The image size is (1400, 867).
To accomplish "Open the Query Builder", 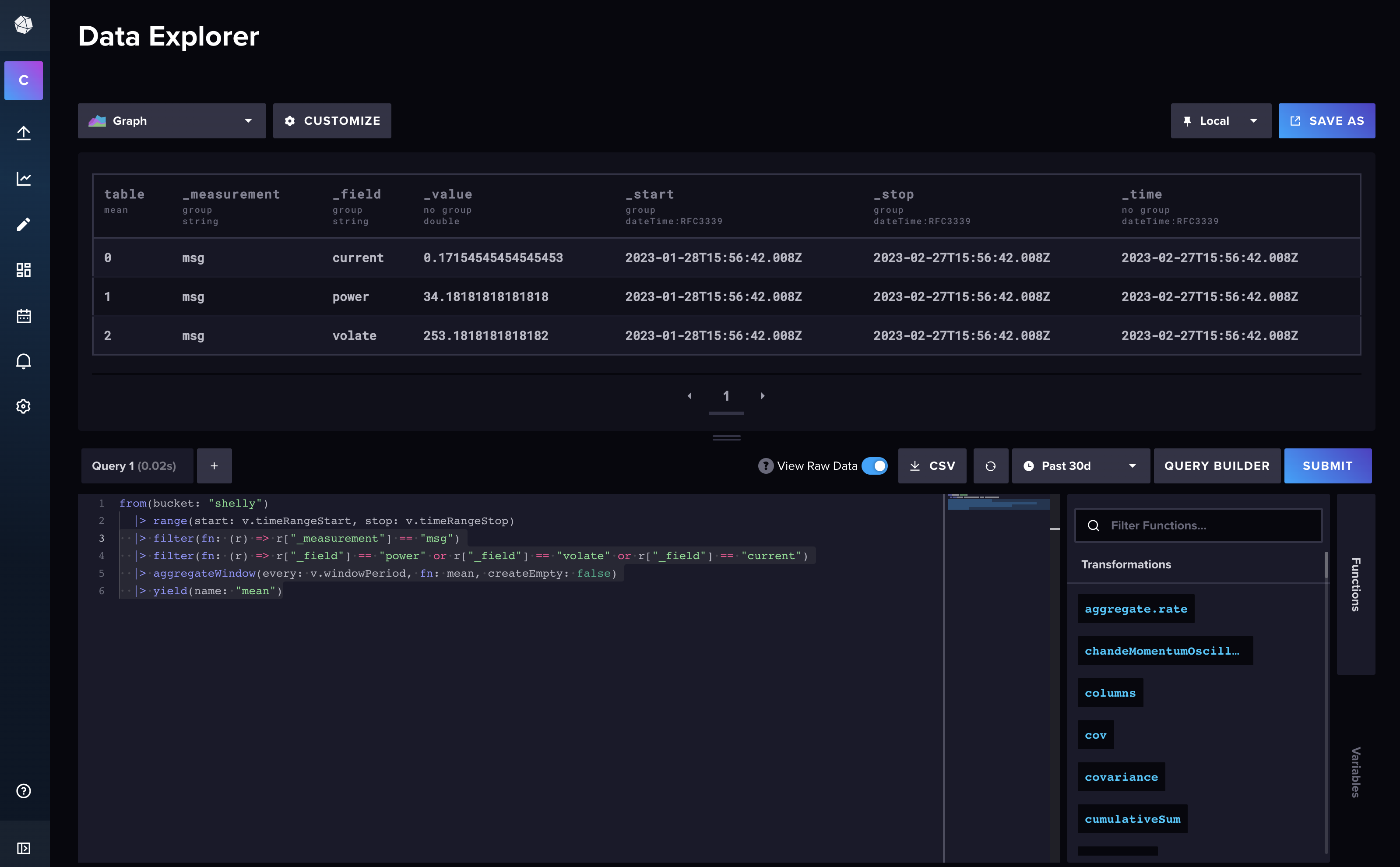I will tap(1217, 465).
